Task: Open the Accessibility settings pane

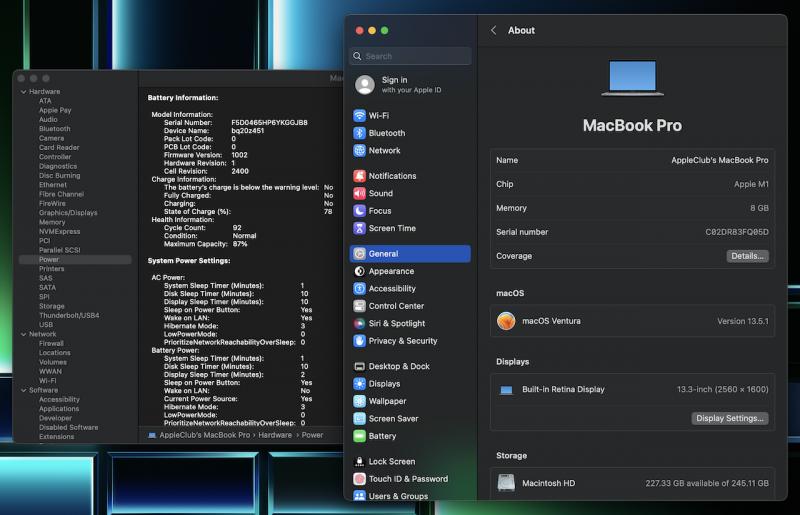Action: [391, 289]
